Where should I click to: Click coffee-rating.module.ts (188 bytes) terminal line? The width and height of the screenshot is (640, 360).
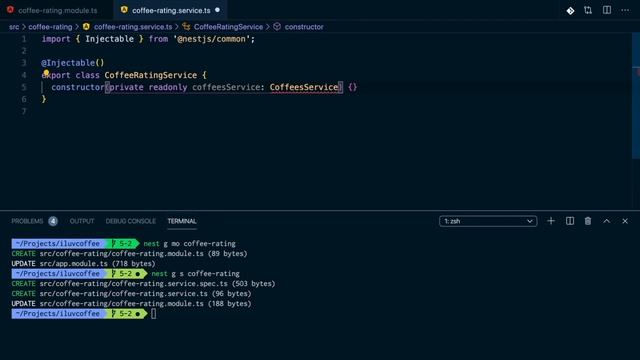coord(131,304)
